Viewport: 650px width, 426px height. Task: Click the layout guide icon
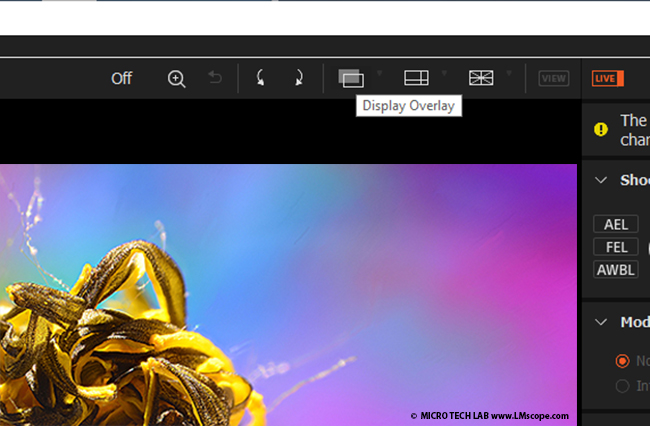(416, 78)
